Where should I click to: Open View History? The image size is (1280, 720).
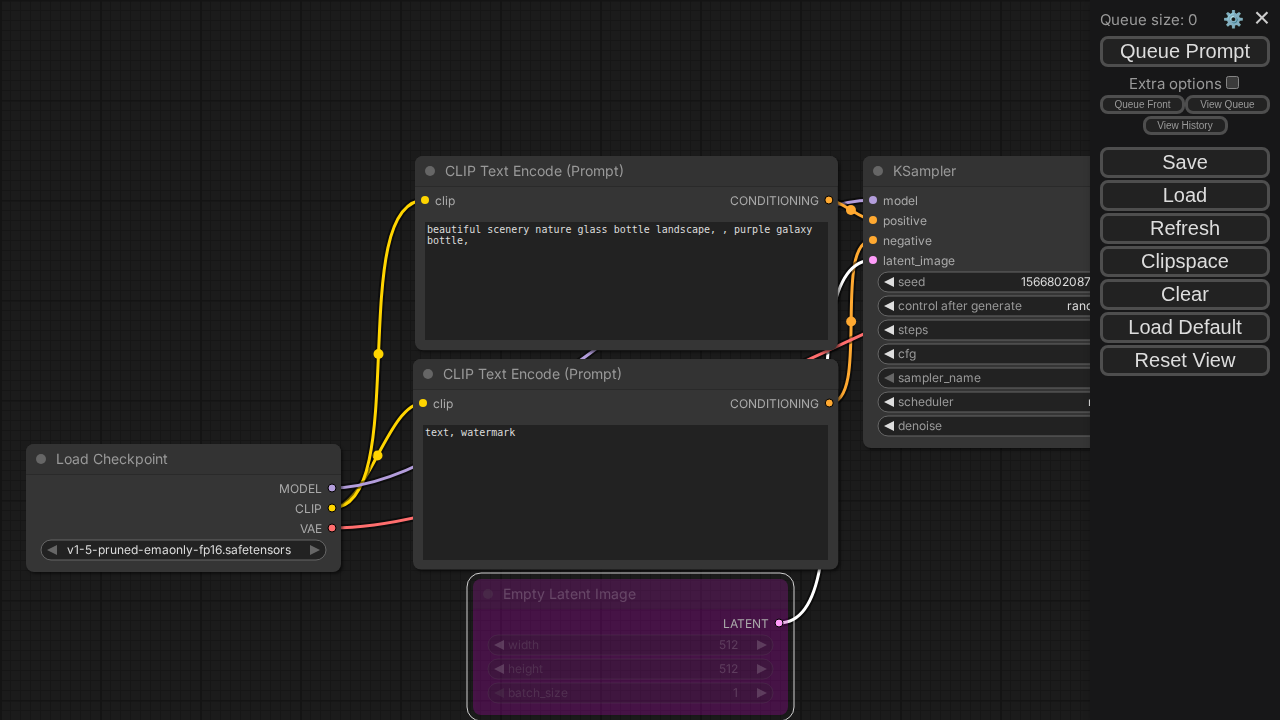point(1184,125)
